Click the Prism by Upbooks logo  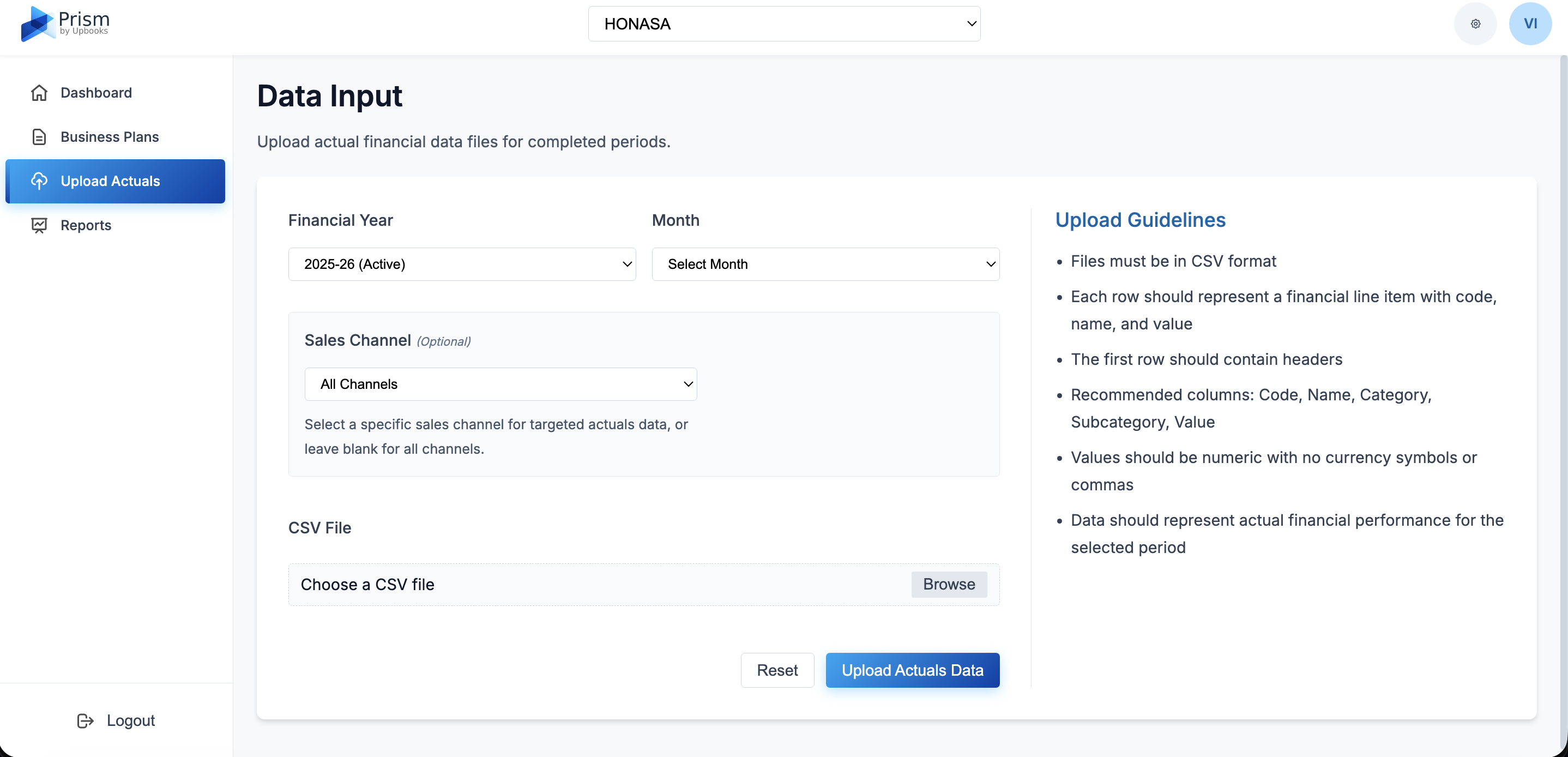pos(64,24)
